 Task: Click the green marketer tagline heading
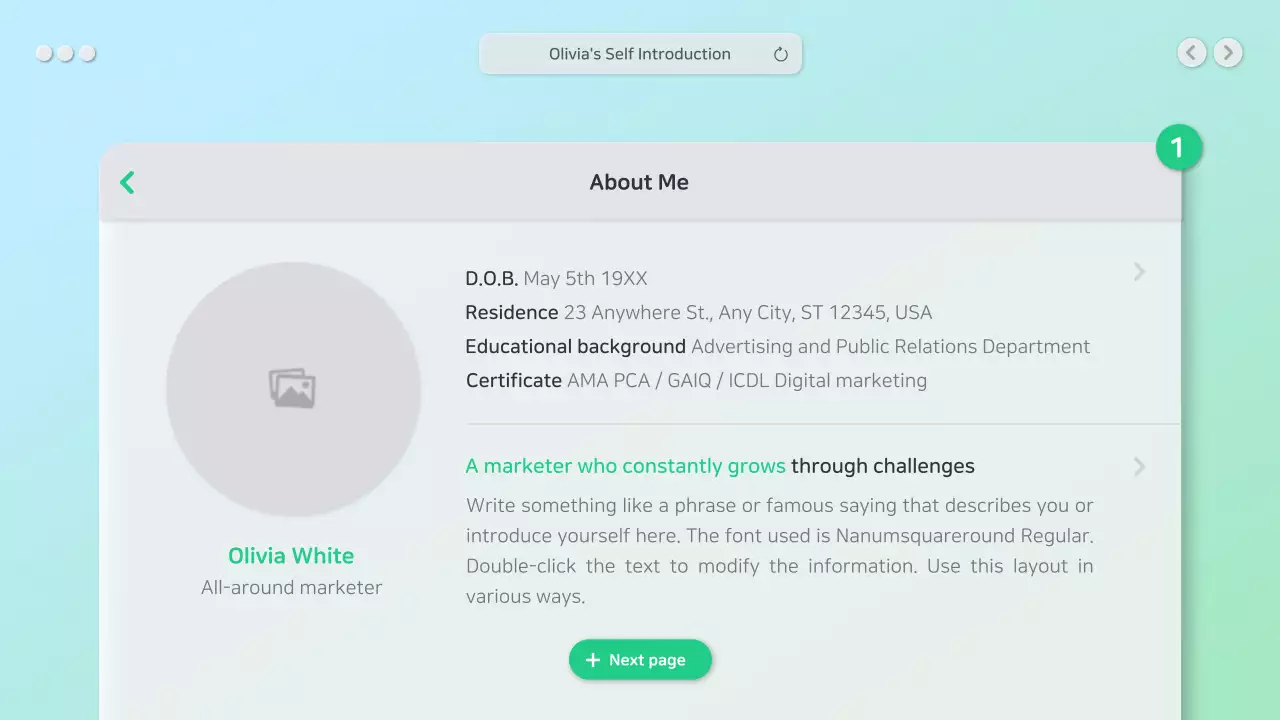(625, 466)
